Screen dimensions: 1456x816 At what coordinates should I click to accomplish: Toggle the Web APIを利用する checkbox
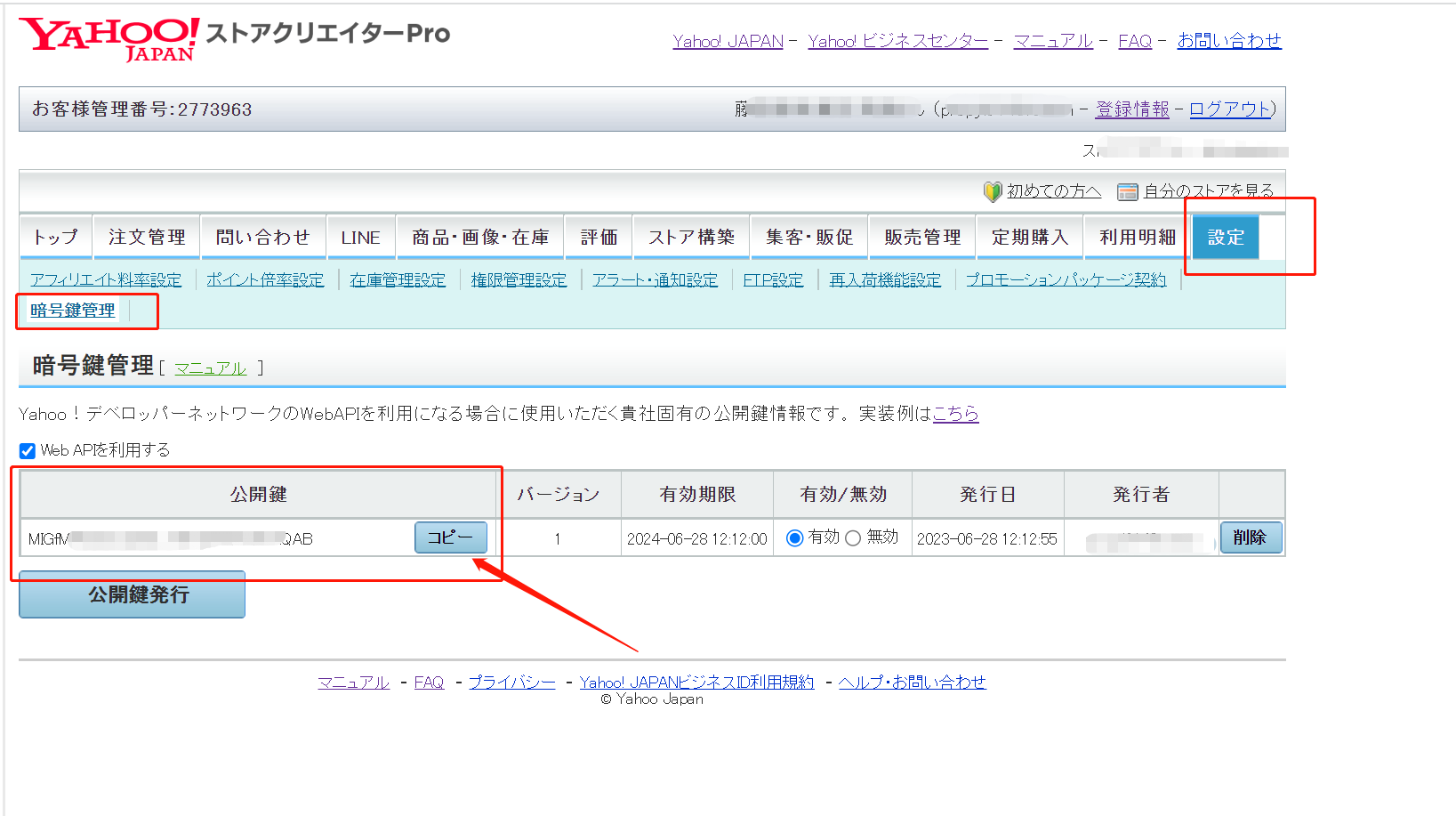coord(28,450)
